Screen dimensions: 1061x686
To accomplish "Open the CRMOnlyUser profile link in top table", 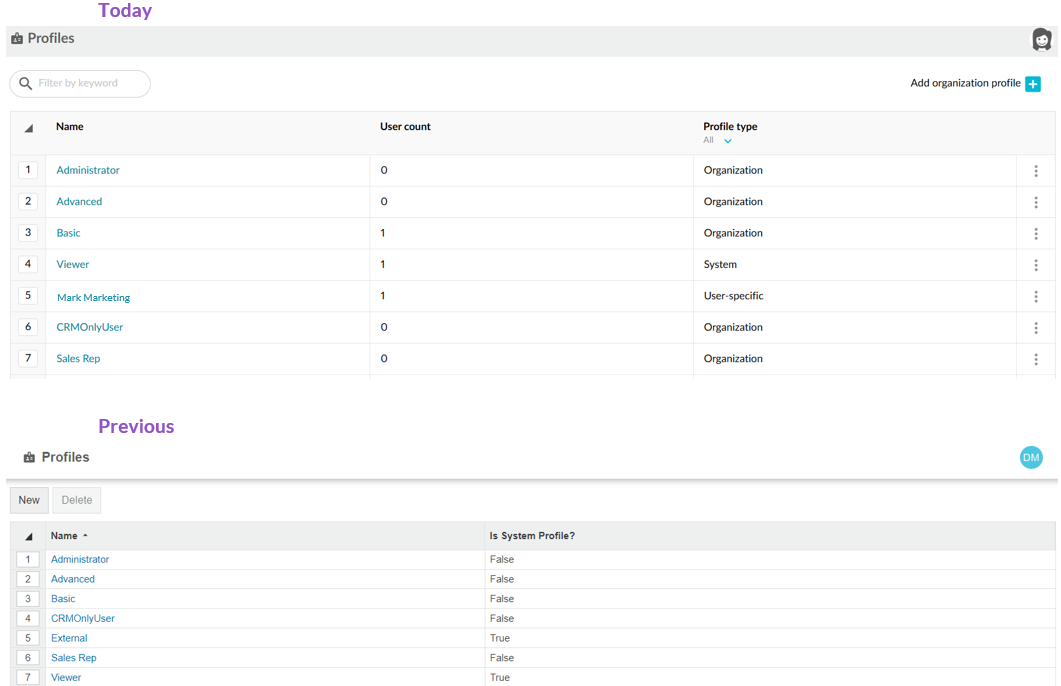I will click(89, 327).
